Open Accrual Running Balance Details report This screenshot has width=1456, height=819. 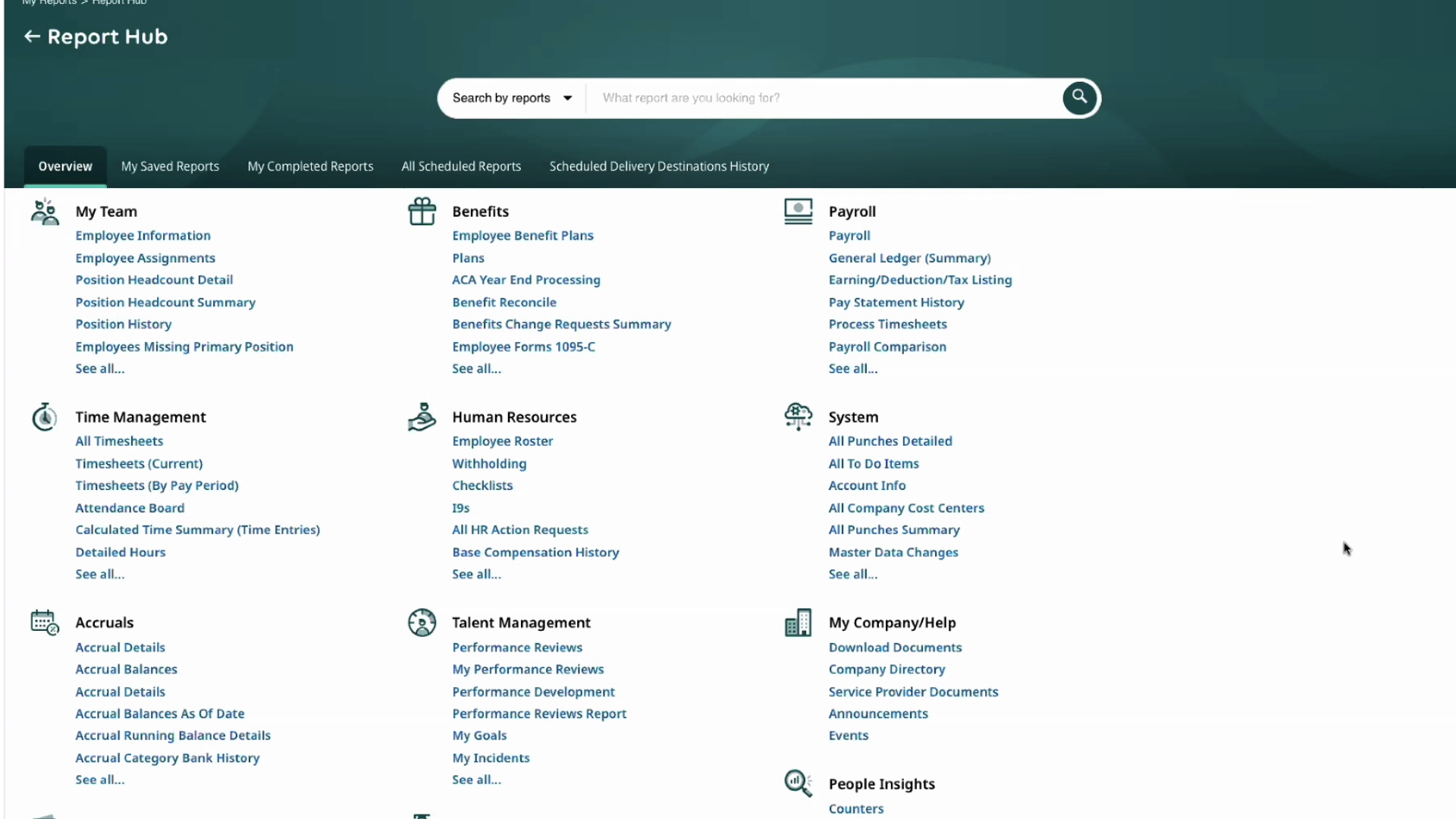(x=173, y=736)
